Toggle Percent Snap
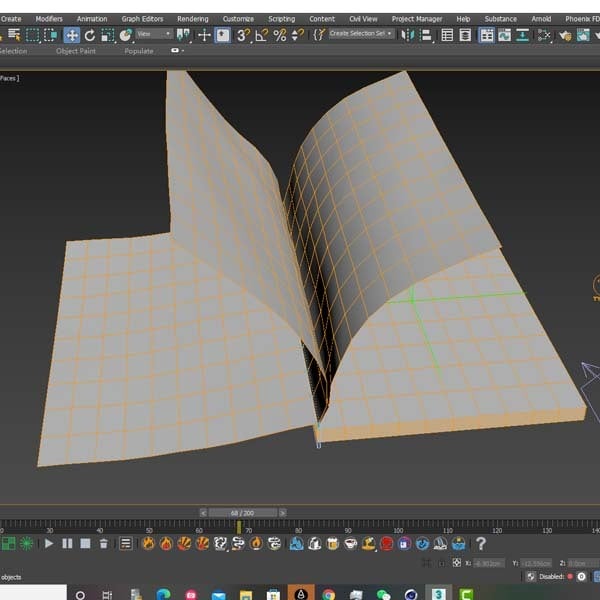Viewport: 600px width, 600px height. tap(280, 35)
